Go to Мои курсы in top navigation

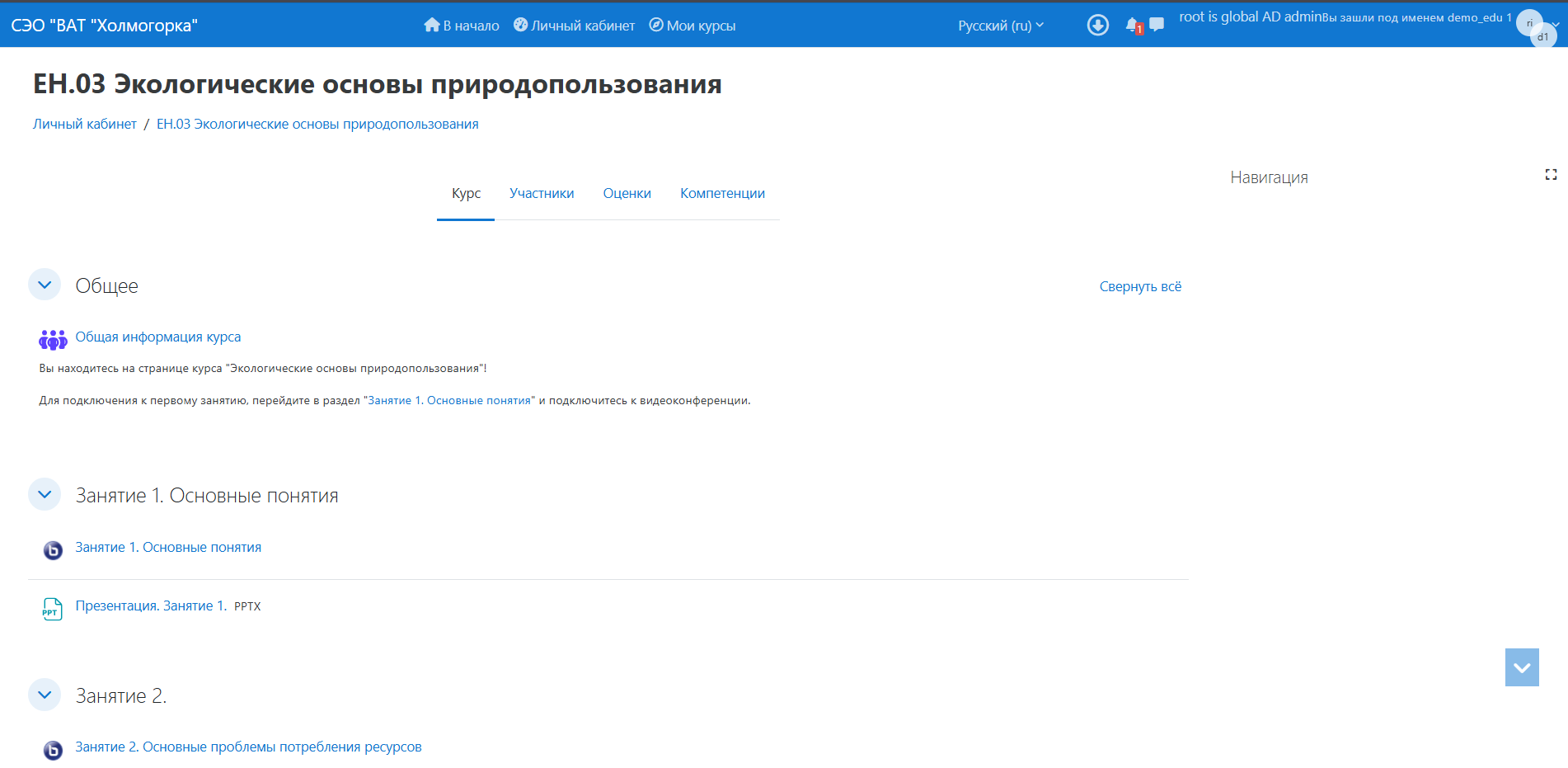[x=692, y=26]
